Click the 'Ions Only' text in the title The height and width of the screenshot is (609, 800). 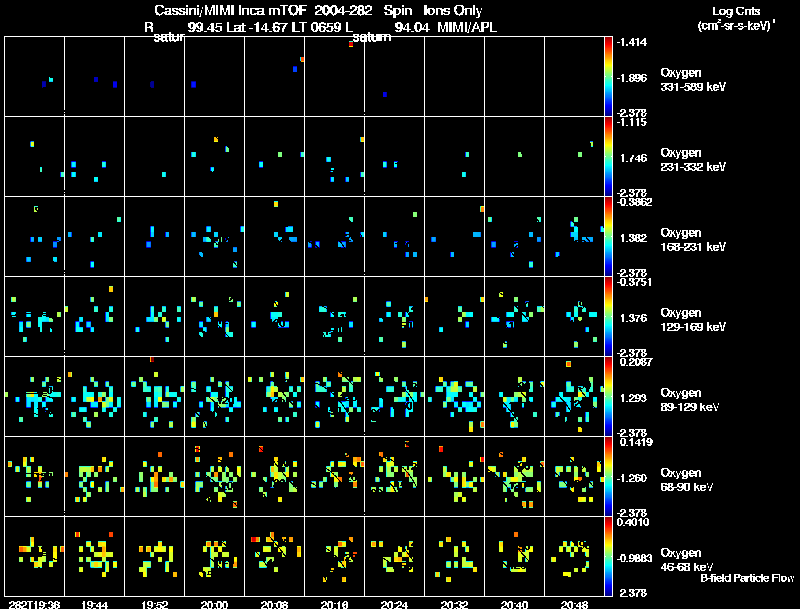click(453, 10)
